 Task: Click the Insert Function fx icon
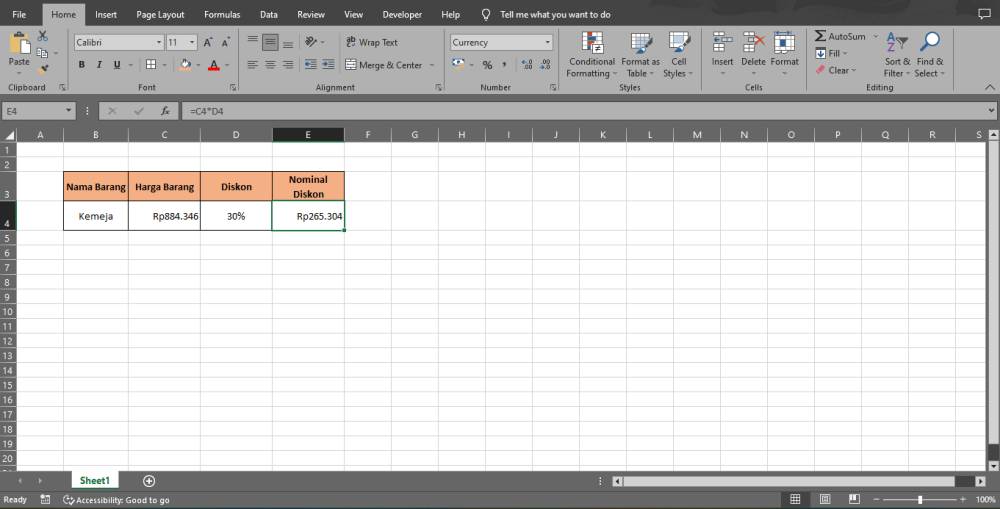[165, 111]
